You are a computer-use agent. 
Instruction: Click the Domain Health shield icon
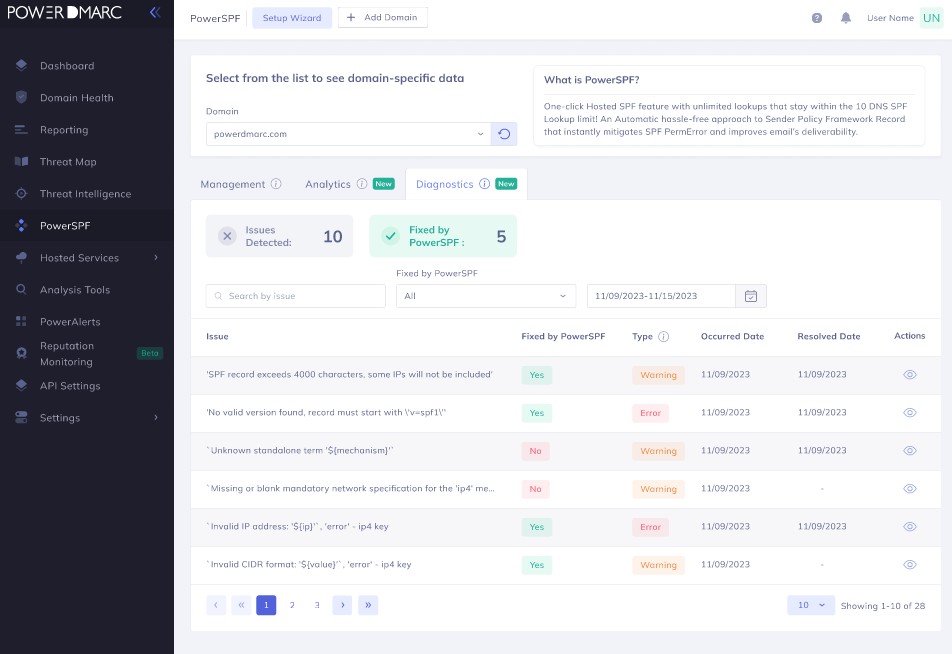coord(21,97)
